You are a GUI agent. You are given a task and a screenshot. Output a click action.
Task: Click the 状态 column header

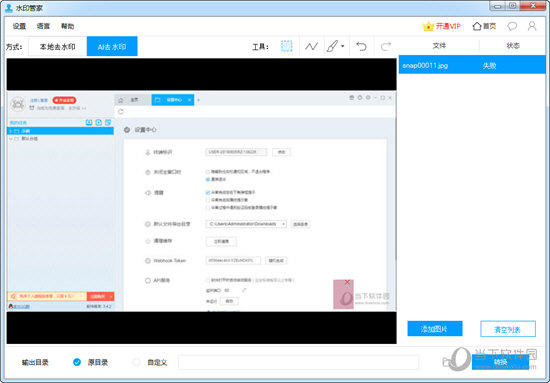tap(513, 46)
